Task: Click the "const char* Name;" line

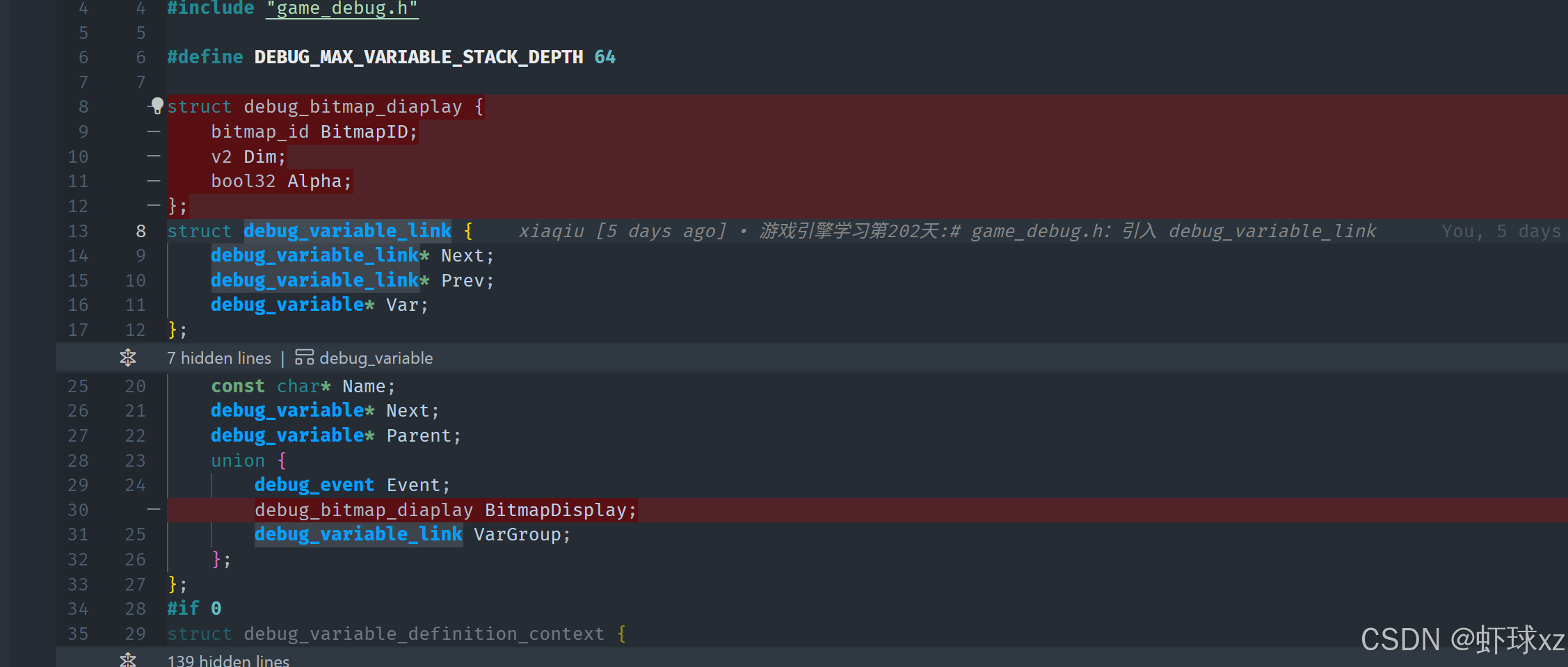Action: (x=303, y=386)
